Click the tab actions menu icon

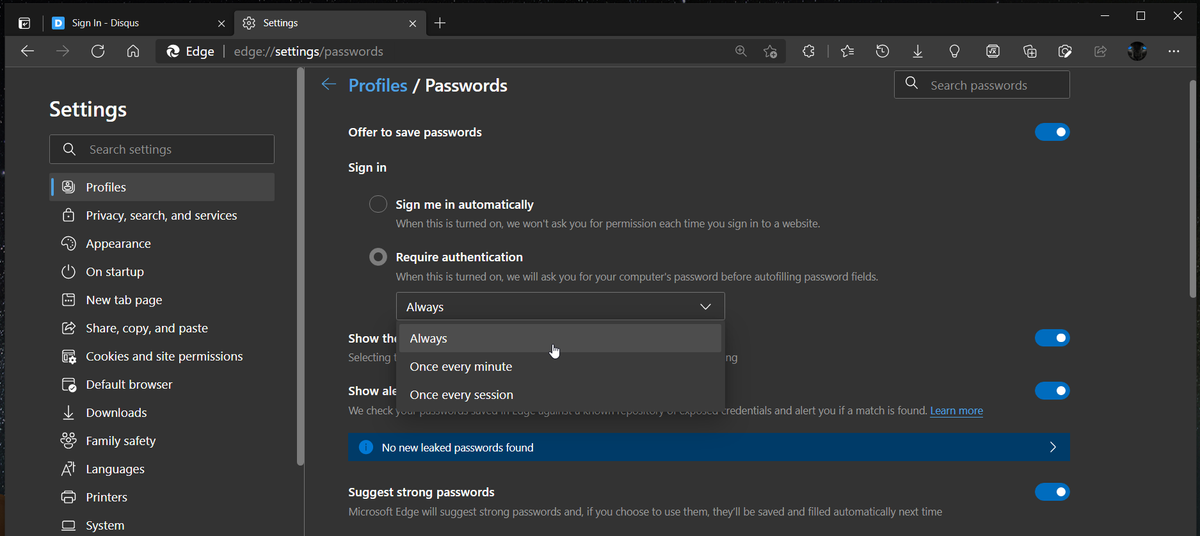(25, 22)
